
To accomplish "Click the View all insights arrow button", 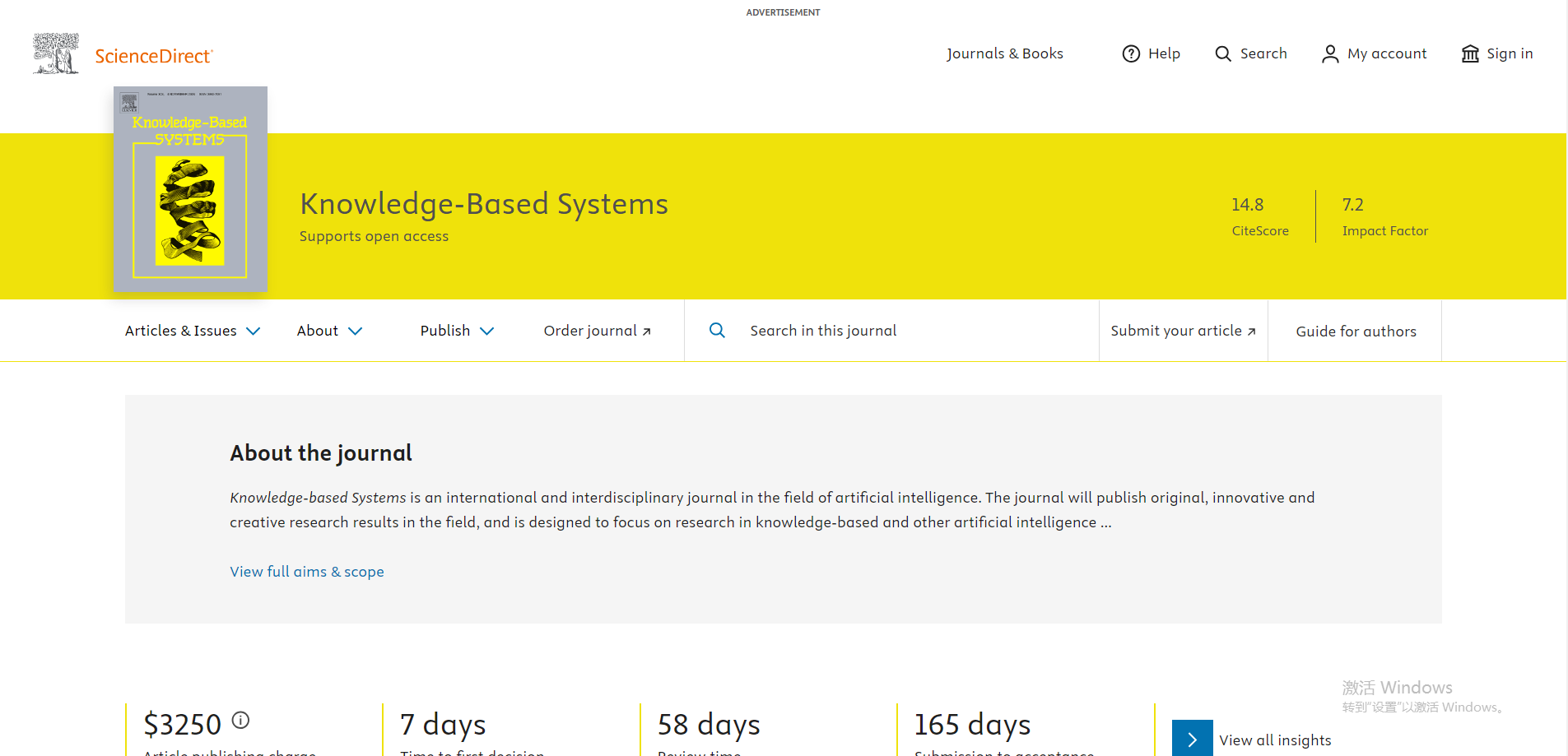I will point(1192,740).
